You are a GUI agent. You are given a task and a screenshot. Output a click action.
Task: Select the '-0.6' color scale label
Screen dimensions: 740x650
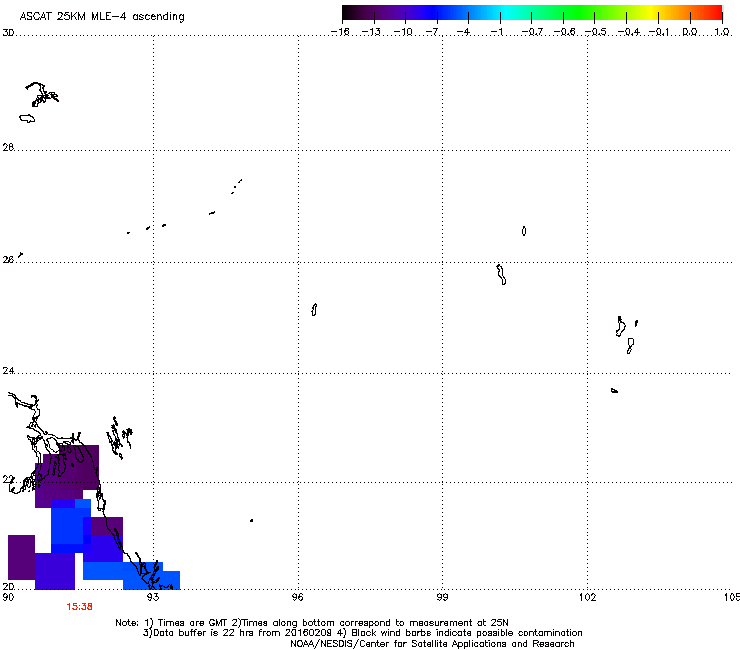(x=564, y=32)
